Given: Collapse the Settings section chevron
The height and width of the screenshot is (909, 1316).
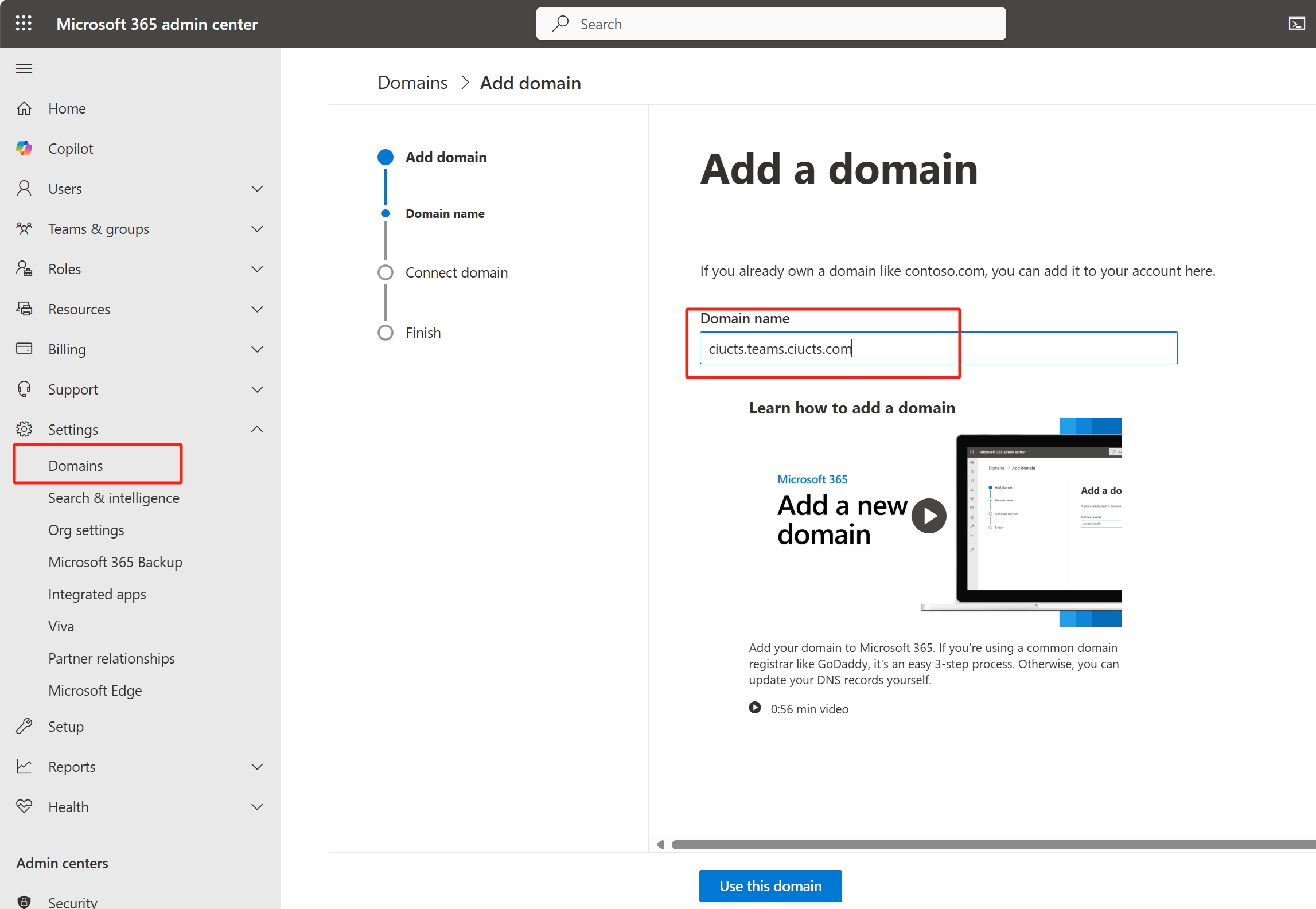Looking at the screenshot, I should pos(258,429).
